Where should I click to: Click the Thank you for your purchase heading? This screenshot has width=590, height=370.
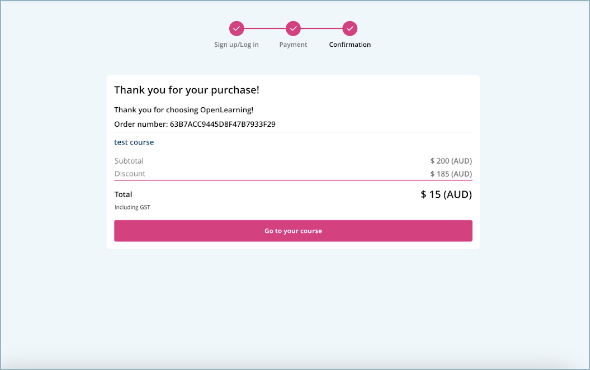(x=187, y=90)
